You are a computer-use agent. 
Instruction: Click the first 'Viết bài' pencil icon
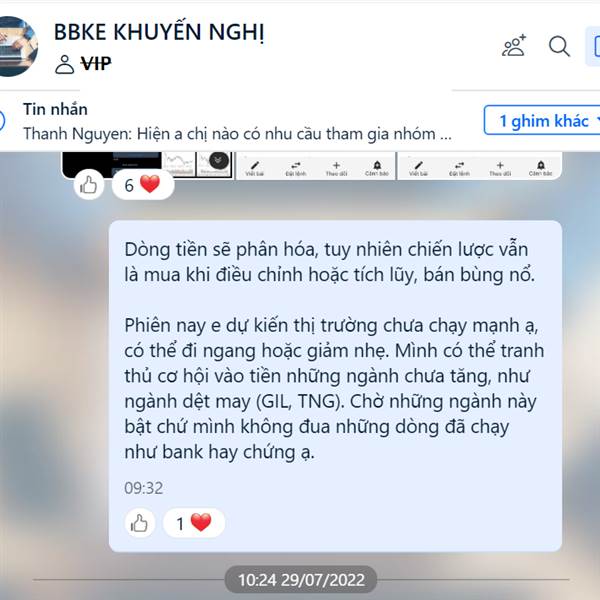255,168
